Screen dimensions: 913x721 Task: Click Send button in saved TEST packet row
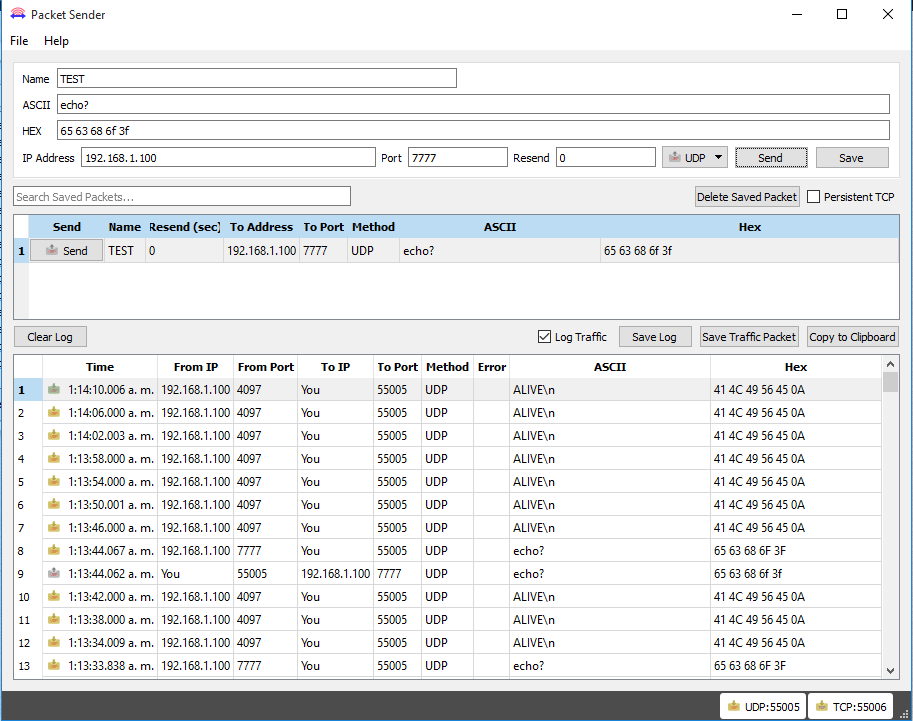click(66, 250)
